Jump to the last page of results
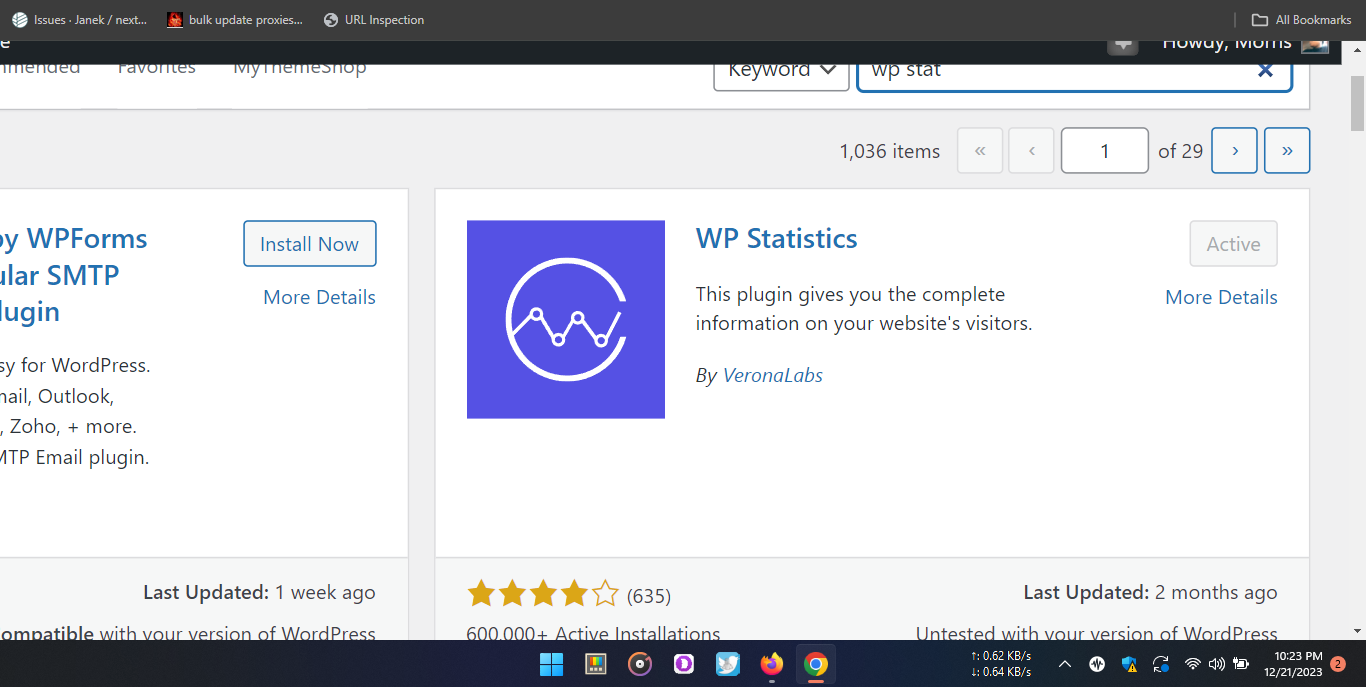Image resolution: width=1366 pixels, height=687 pixels. click(1287, 151)
